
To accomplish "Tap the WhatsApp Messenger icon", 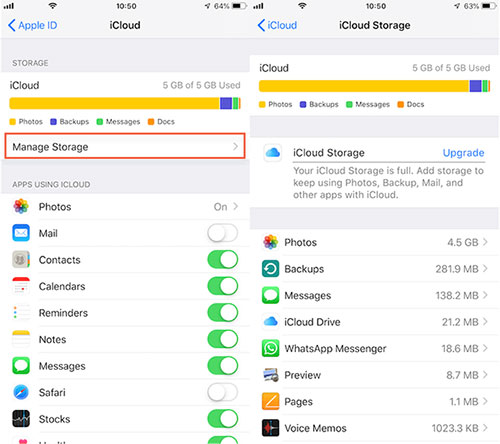I will click(x=270, y=348).
